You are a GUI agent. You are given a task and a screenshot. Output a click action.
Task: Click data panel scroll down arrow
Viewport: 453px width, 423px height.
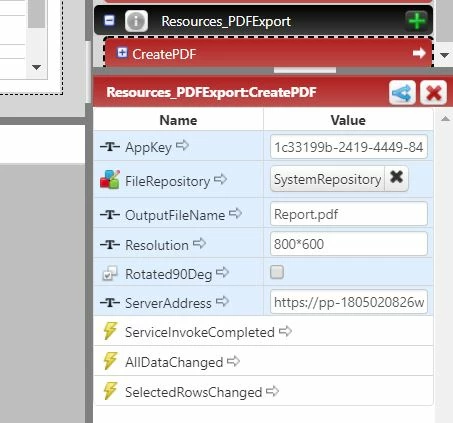pyautogui.click(x=445, y=55)
